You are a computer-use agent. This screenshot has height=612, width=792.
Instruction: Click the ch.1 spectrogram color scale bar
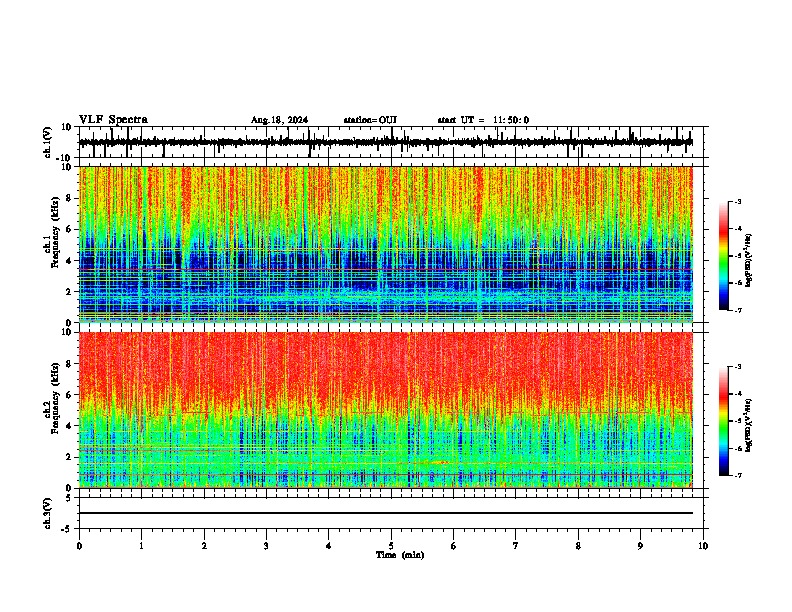pos(724,255)
